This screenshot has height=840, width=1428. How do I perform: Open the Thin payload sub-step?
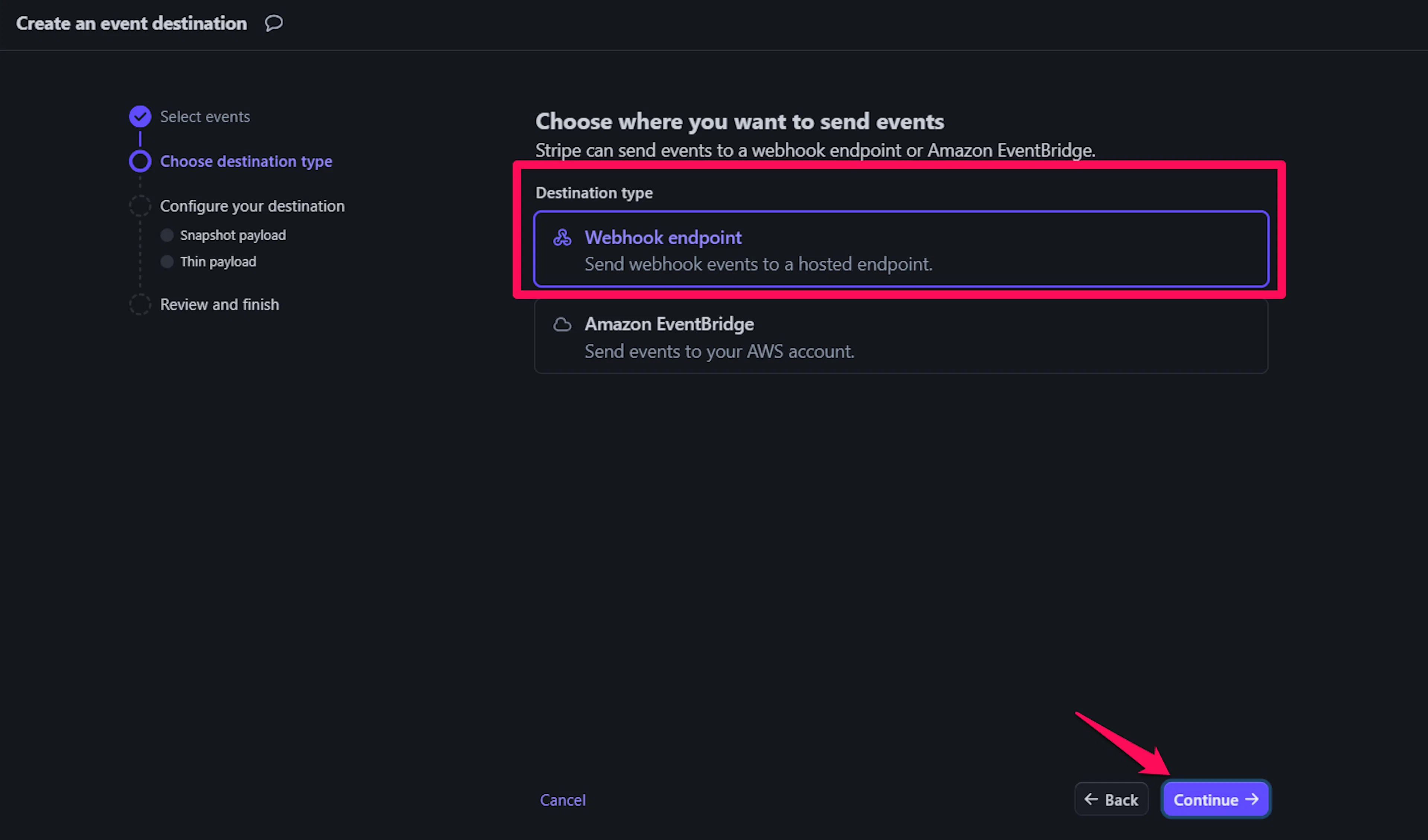click(218, 262)
